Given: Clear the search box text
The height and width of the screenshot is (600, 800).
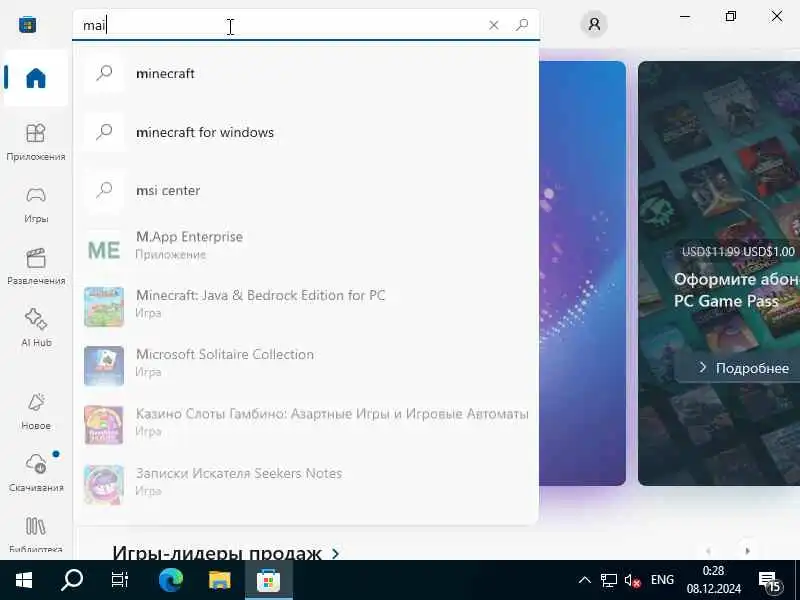Looking at the screenshot, I should [493, 25].
